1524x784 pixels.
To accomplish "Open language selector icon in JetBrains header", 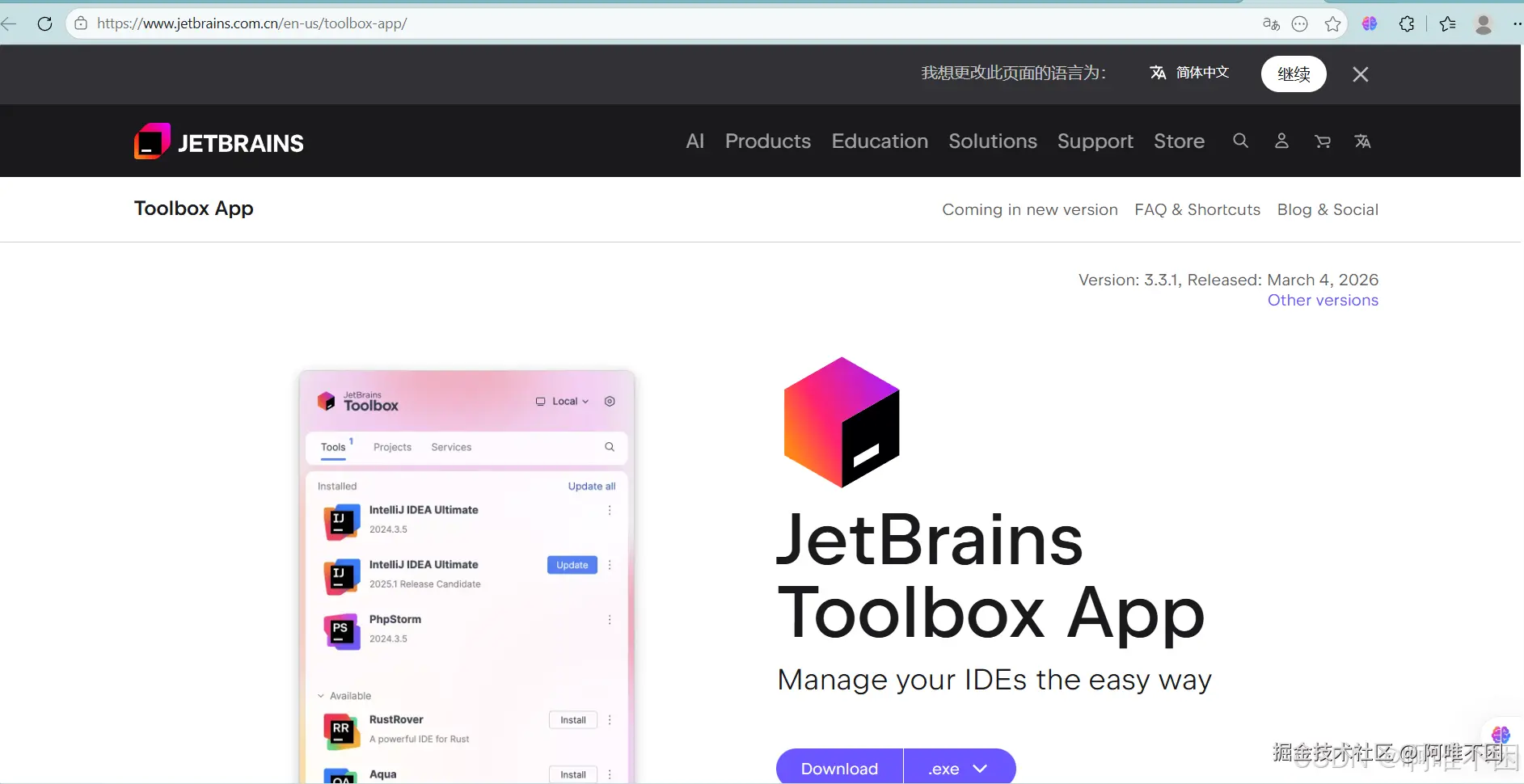I will [x=1363, y=141].
